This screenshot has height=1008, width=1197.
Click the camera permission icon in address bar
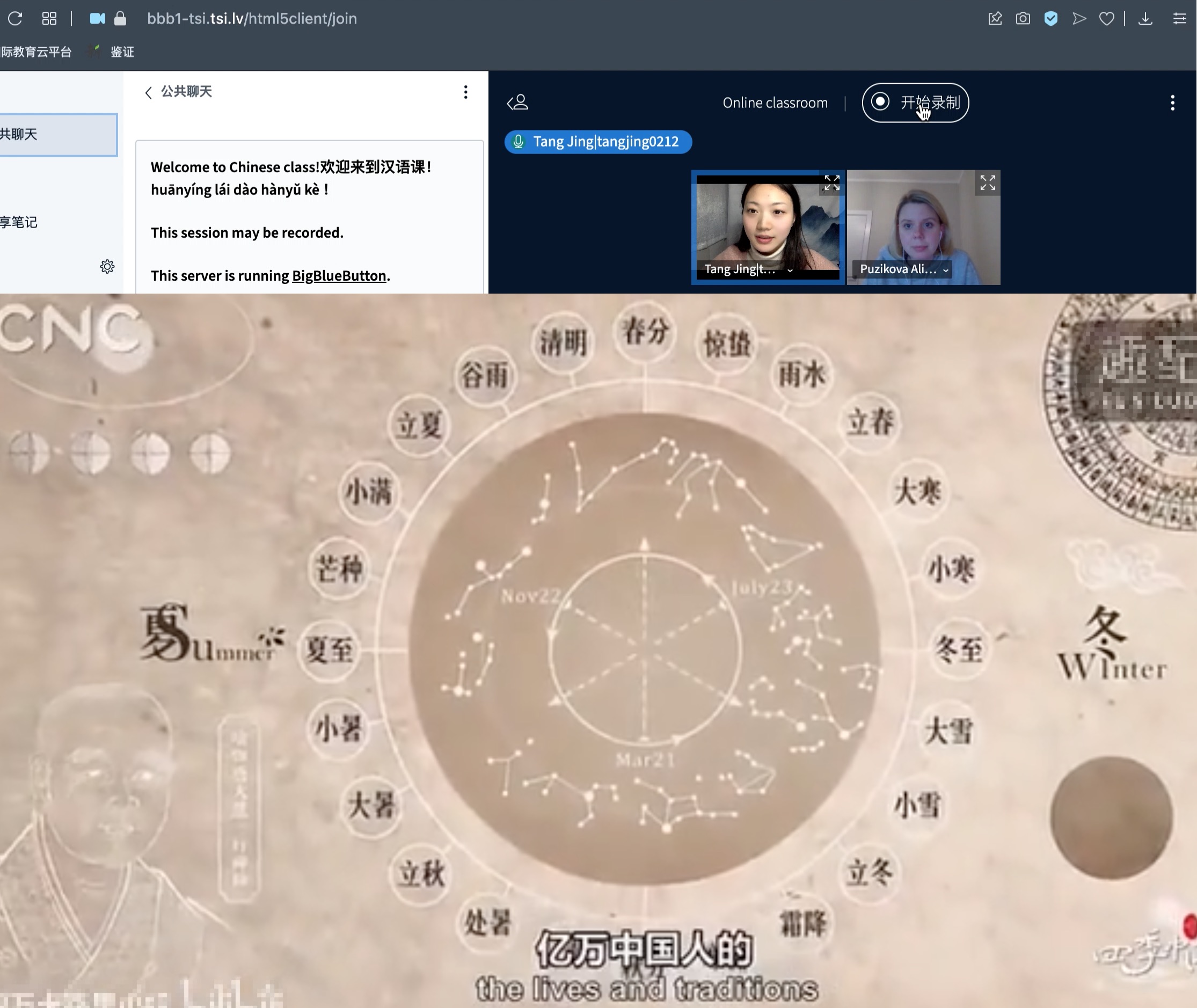coord(97,18)
